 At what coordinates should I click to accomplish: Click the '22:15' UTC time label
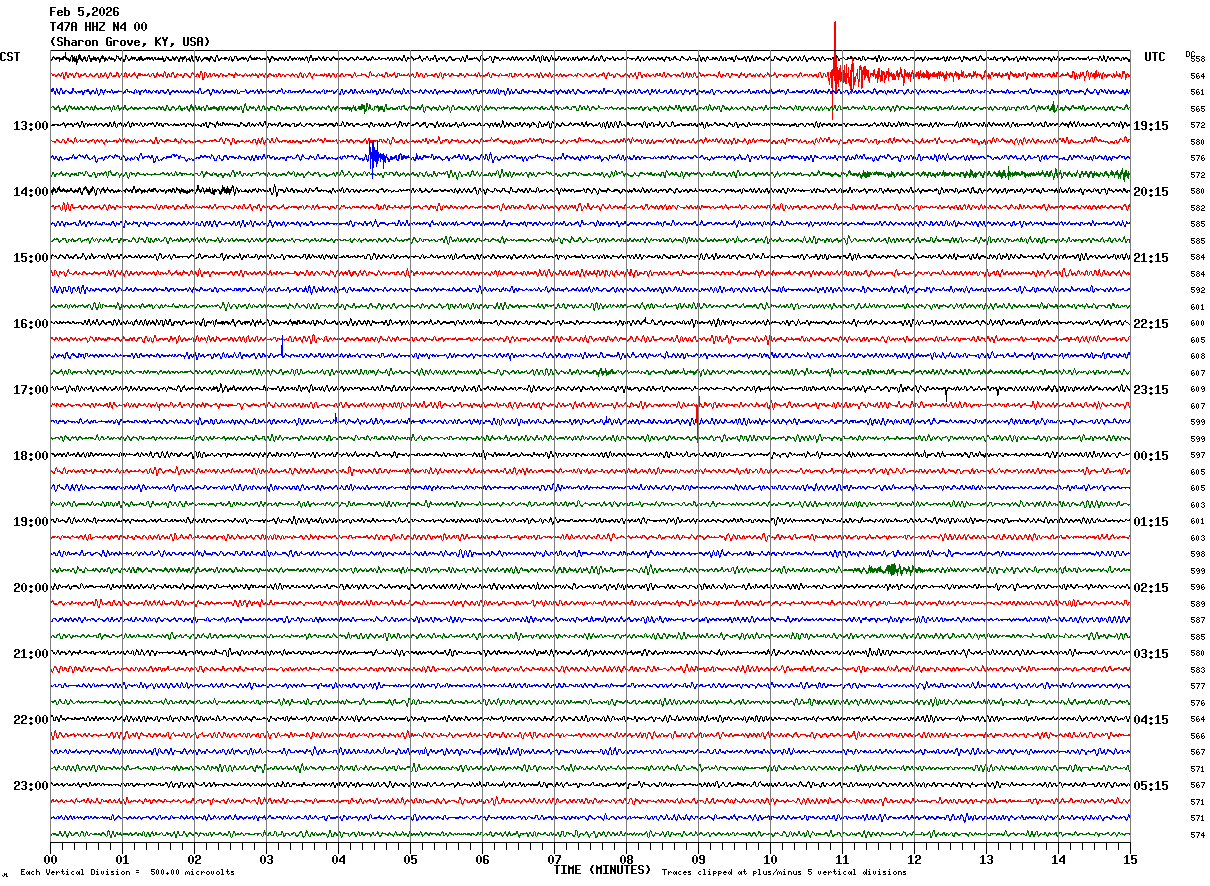click(1151, 324)
